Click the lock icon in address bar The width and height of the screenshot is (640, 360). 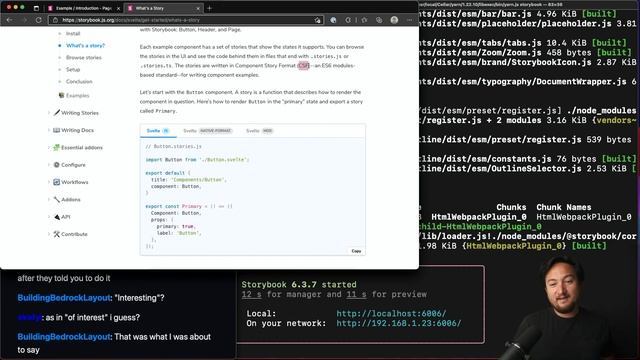coord(56,20)
